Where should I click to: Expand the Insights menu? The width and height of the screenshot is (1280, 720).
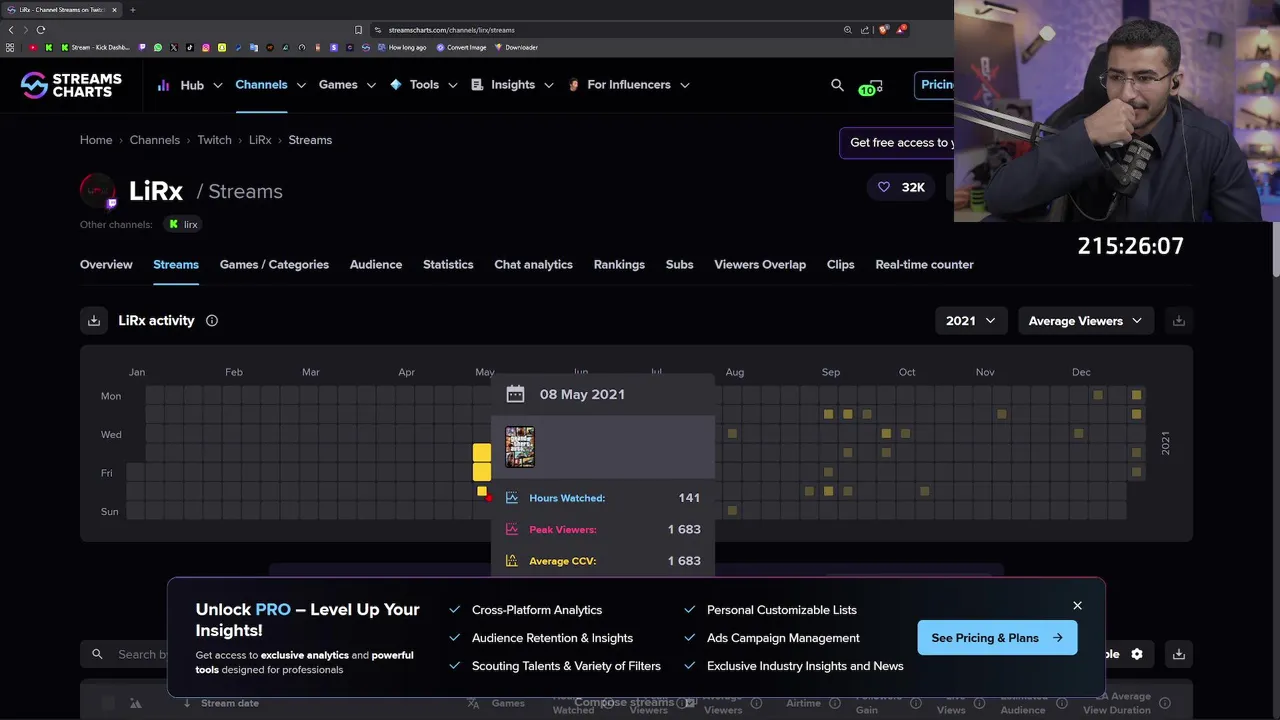pos(513,85)
